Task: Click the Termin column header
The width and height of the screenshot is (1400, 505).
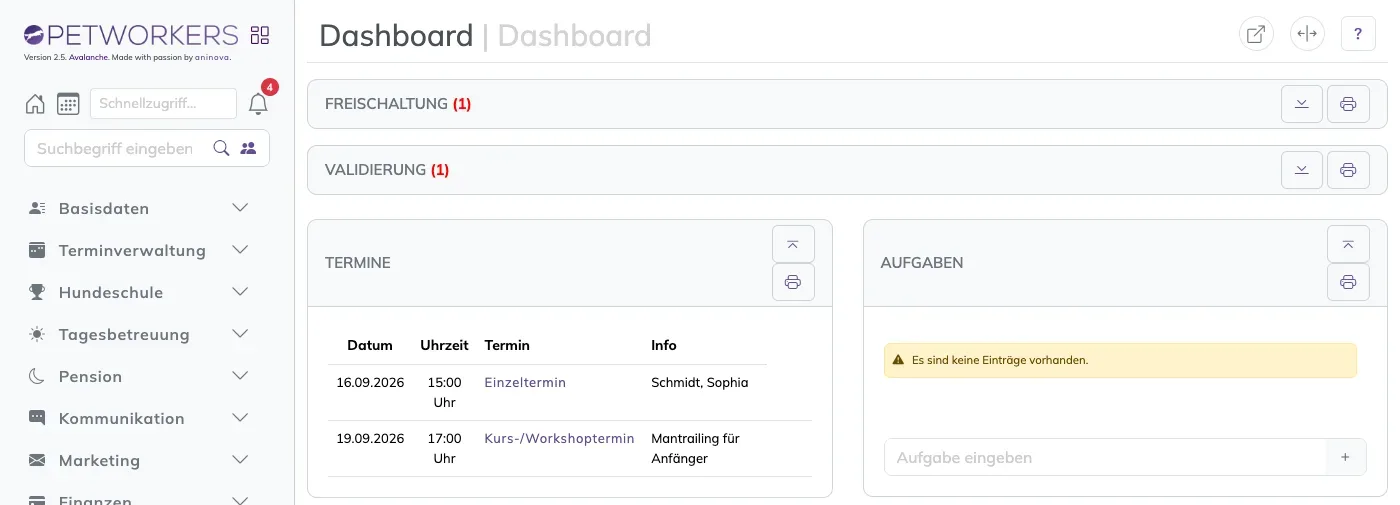Action: click(x=507, y=345)
